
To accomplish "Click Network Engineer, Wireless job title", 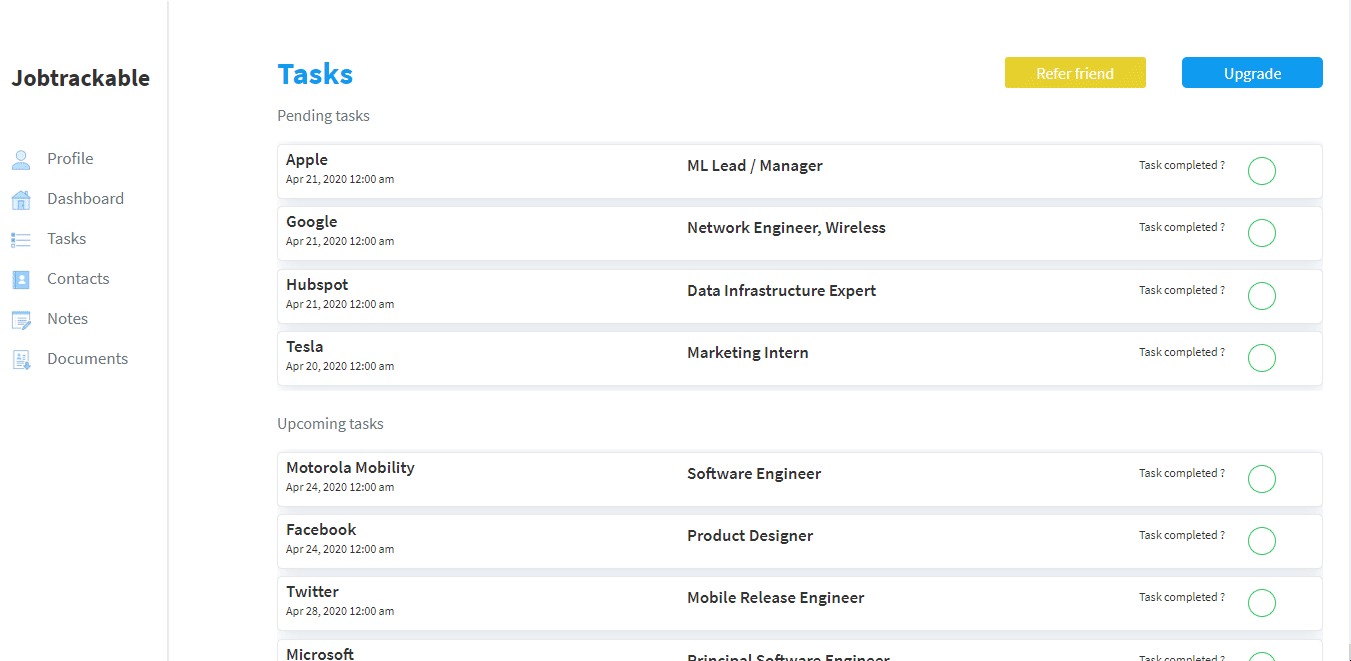I will (786, 228).
